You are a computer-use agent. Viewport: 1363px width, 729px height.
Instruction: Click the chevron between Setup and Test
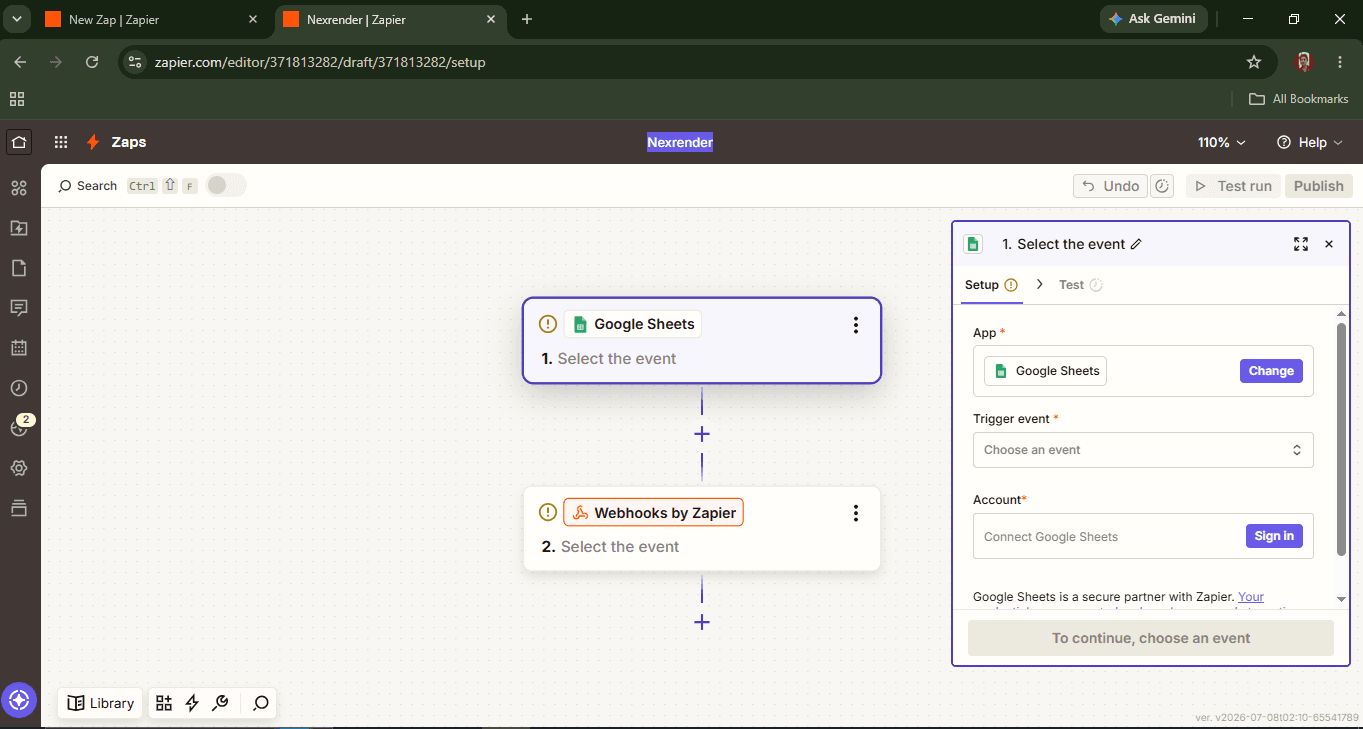(1040, 285)
